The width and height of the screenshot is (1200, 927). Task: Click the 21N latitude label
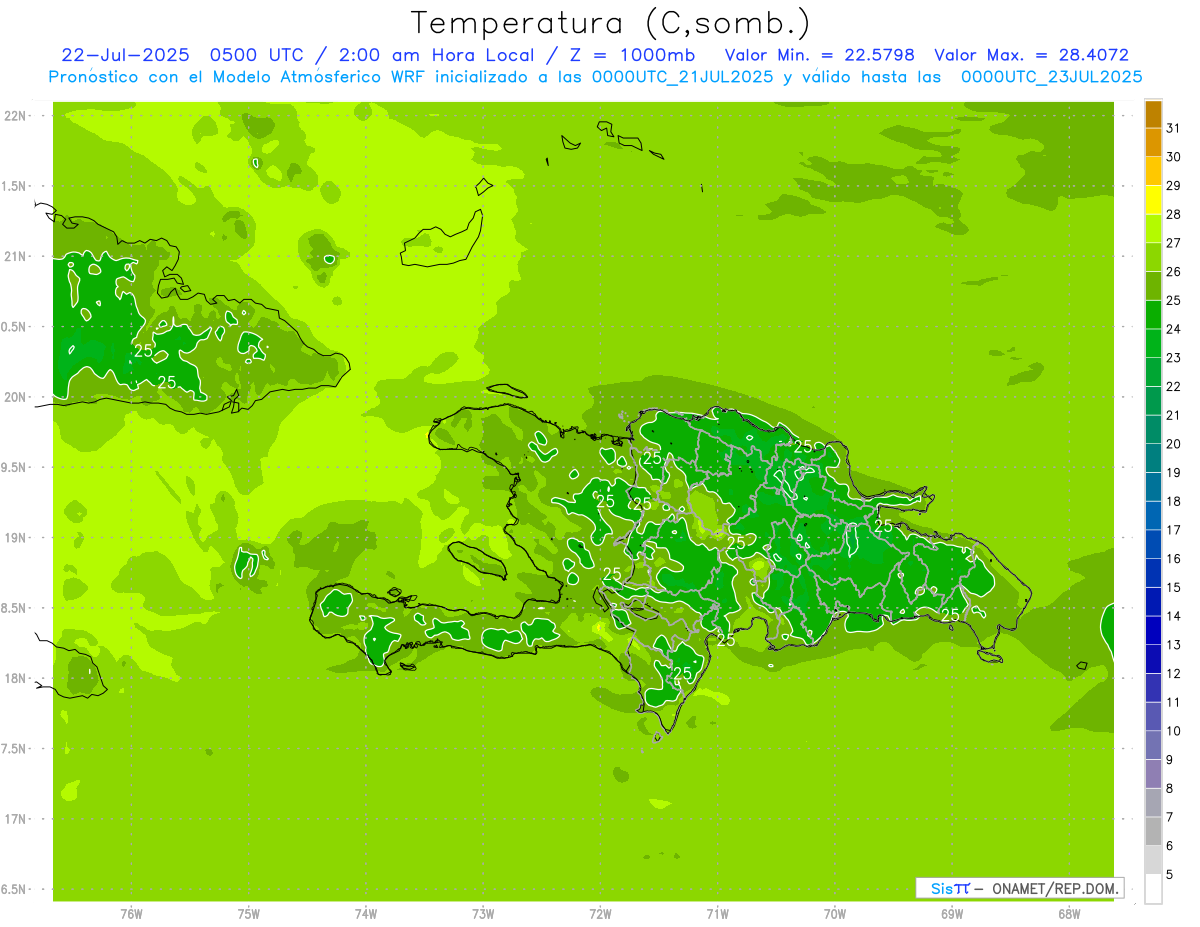tap(17, 257)
